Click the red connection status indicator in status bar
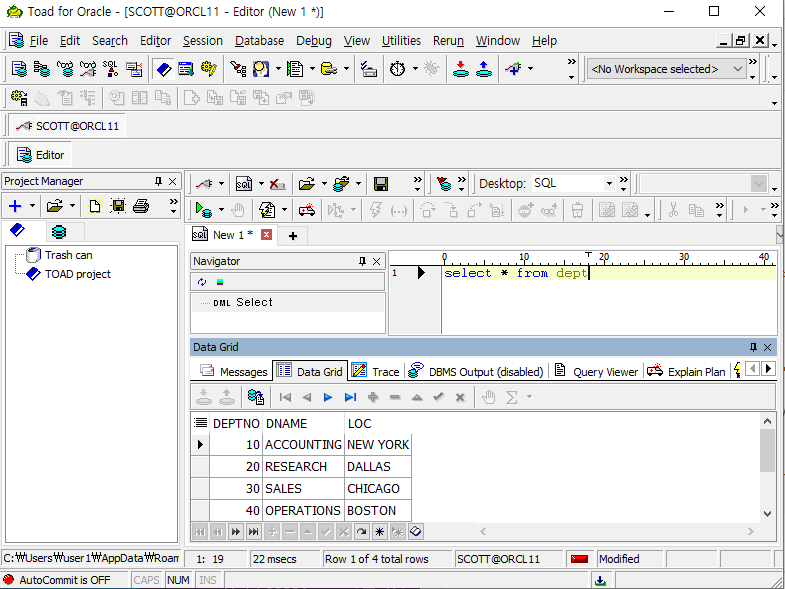The image size is (785, 589). [579, 559]
